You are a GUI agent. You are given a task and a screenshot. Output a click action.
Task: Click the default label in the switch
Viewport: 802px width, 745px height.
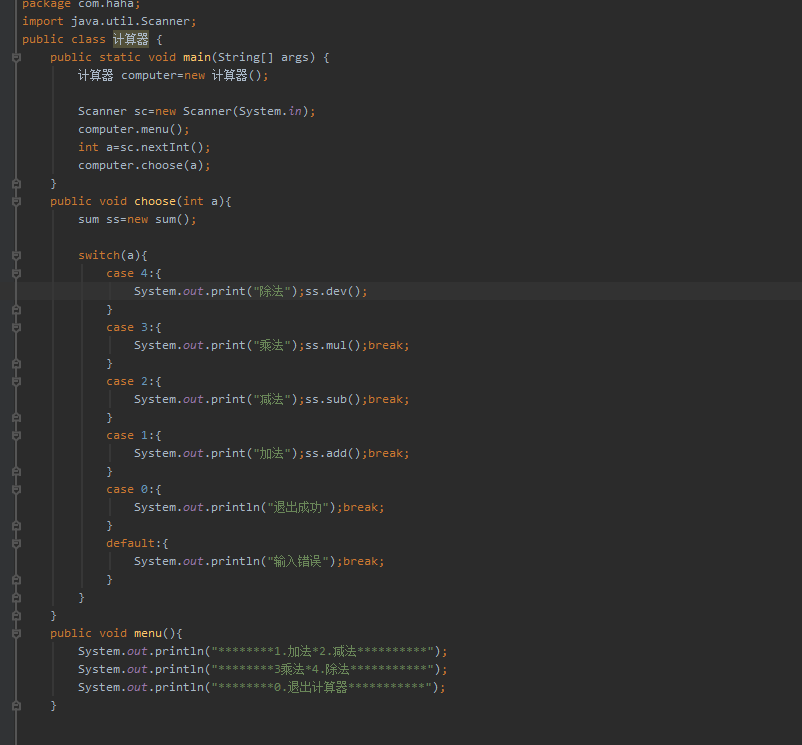(130, 544)
